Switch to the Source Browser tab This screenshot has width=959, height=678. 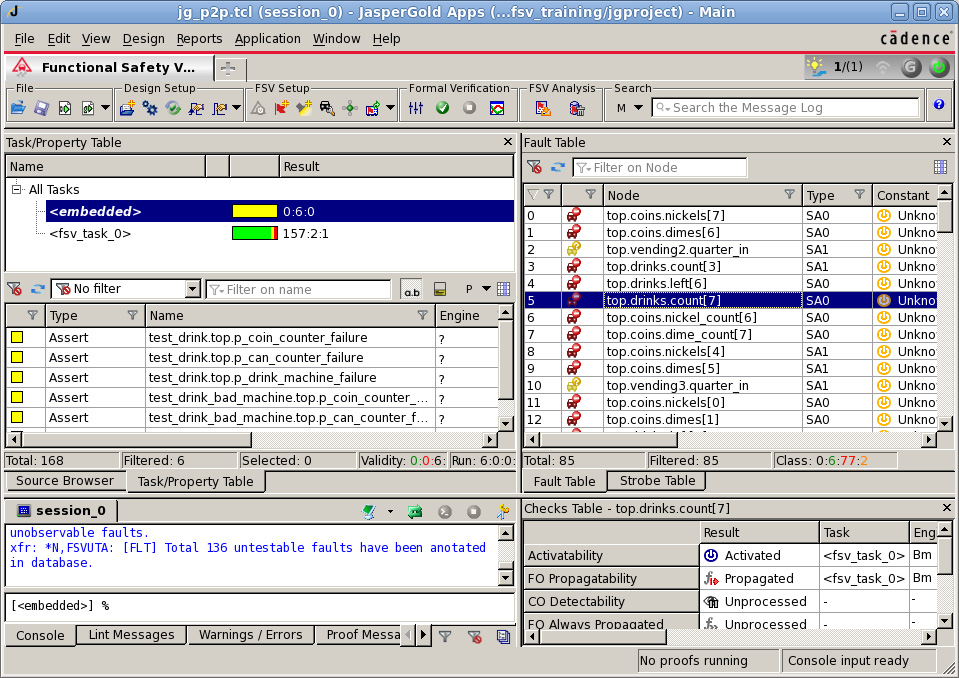click(65, 481)
